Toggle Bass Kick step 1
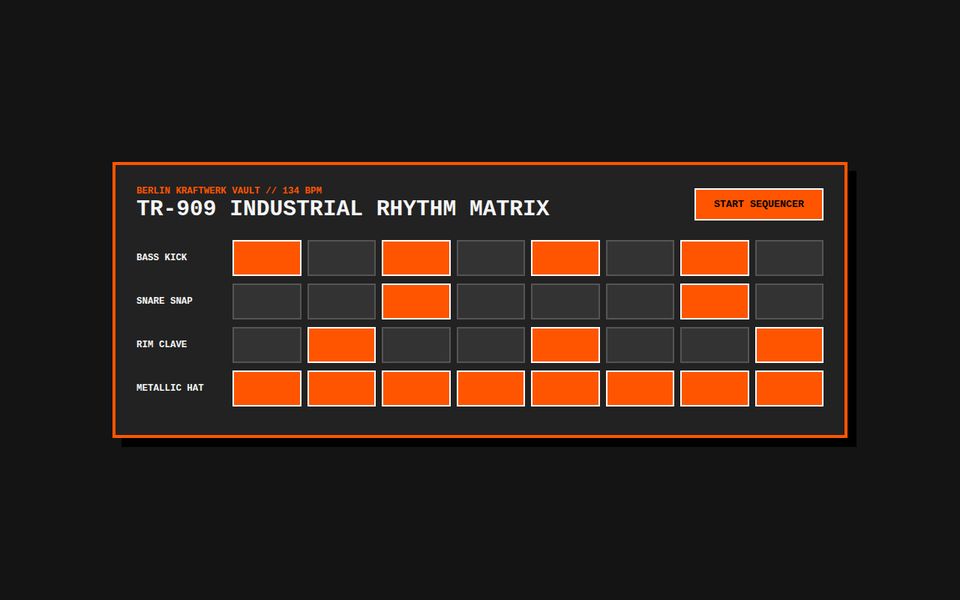The width and height of the screenshot is (960, 600). click(x=267, y=258)
